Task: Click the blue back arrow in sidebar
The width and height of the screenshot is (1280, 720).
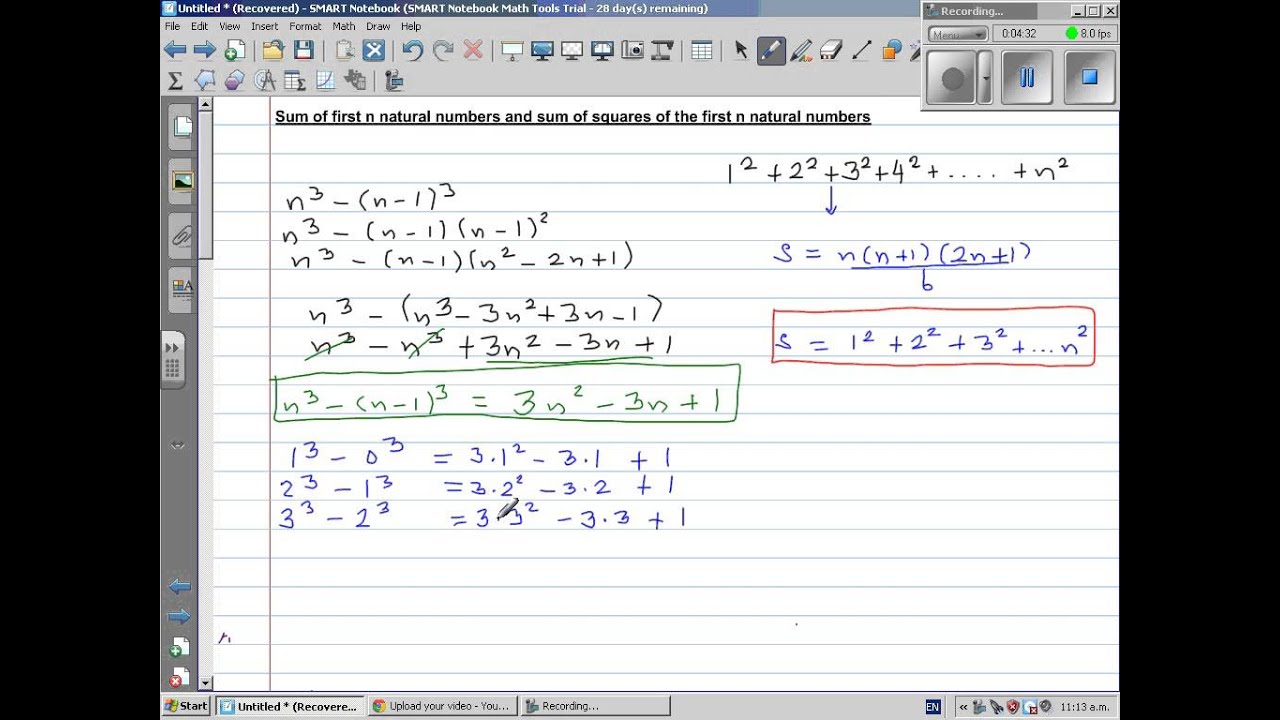Action: coord(179,586)
